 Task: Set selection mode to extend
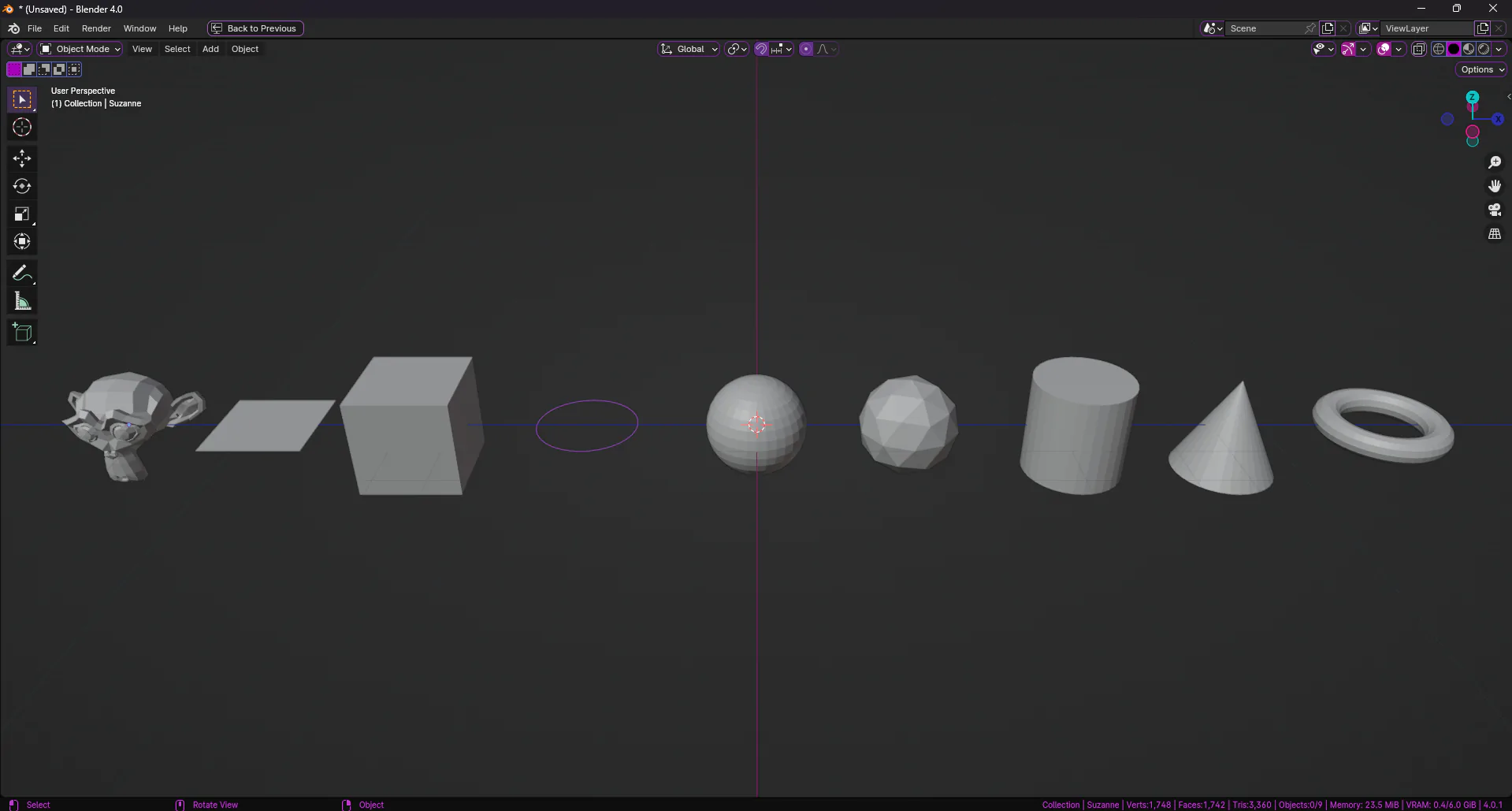29,69
